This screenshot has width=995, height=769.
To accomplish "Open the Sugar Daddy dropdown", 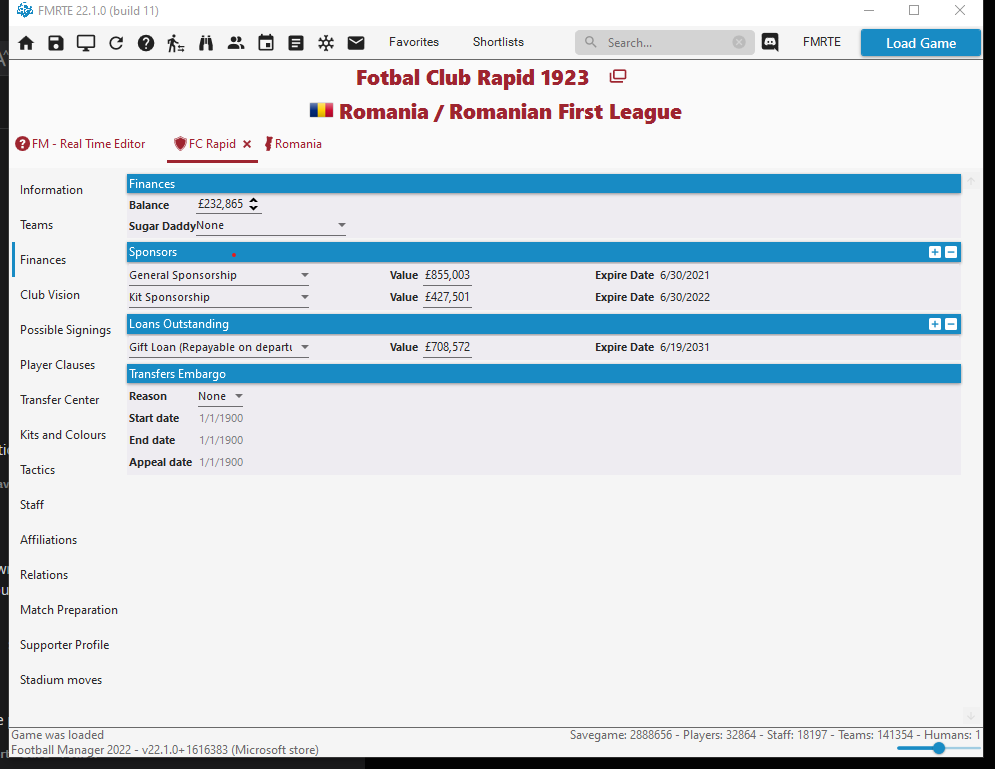I will point(271,225).
